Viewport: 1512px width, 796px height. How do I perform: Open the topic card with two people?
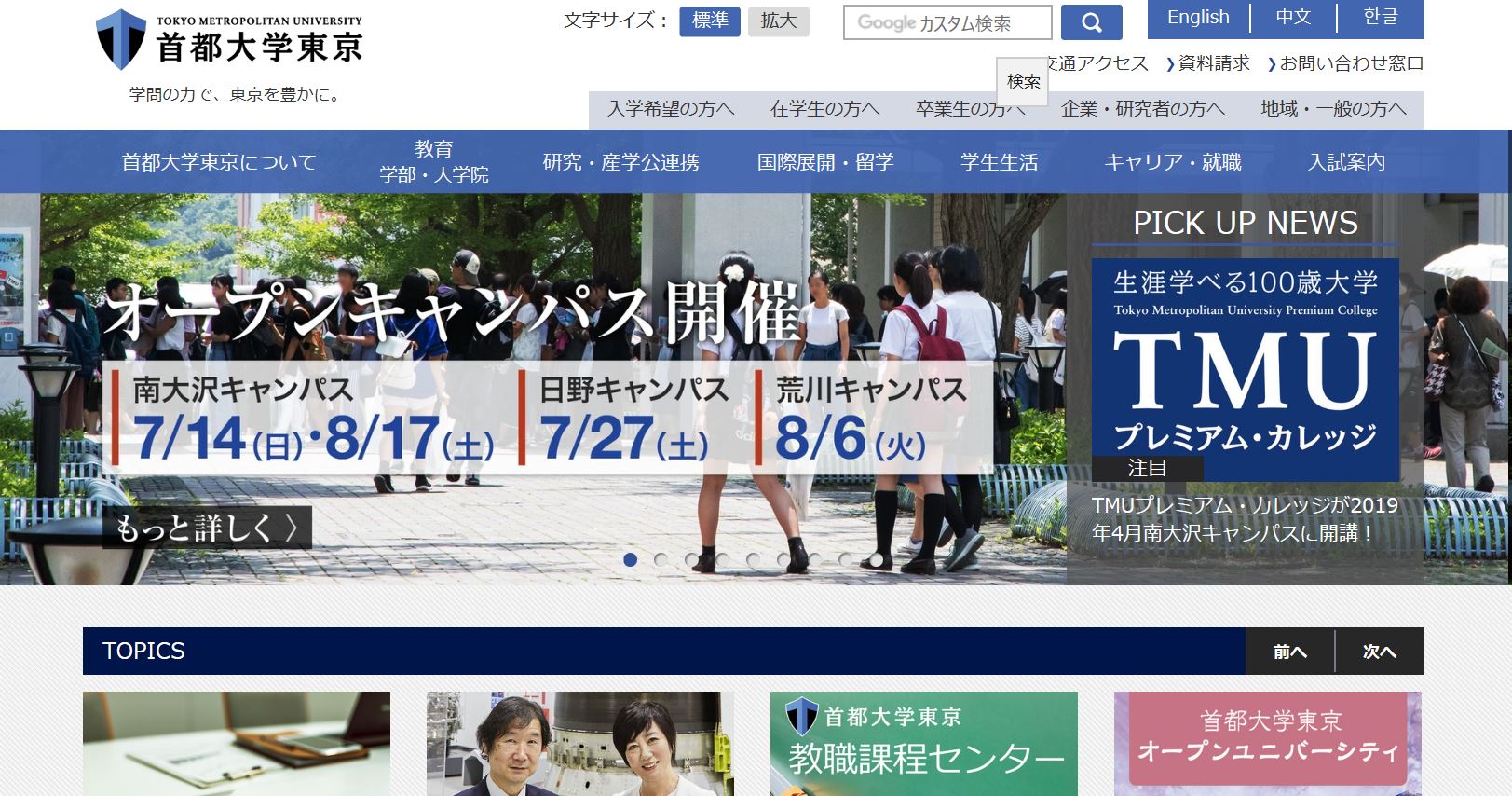pos(580,744)
